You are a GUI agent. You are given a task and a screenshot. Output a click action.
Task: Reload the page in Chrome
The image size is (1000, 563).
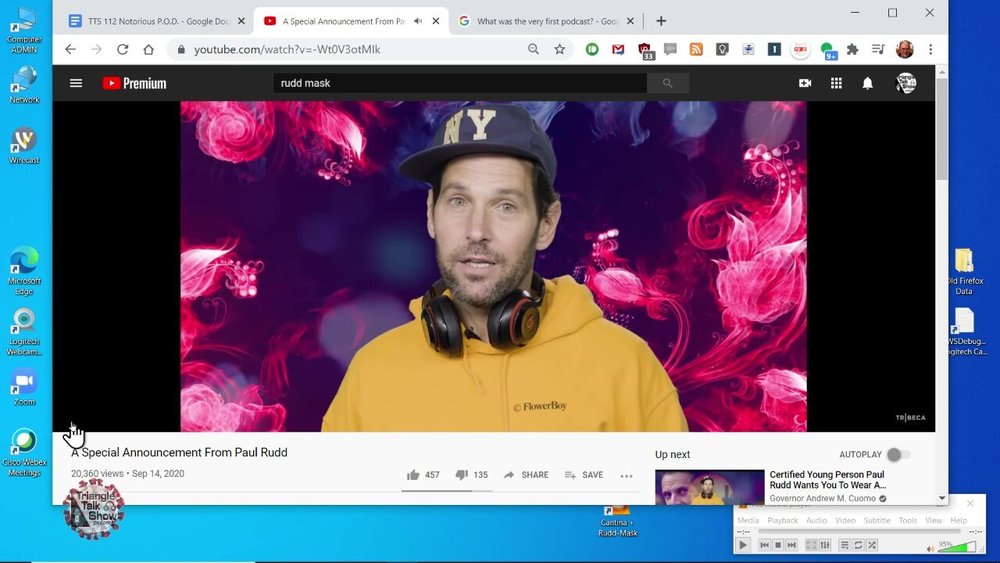click(122, 49)
